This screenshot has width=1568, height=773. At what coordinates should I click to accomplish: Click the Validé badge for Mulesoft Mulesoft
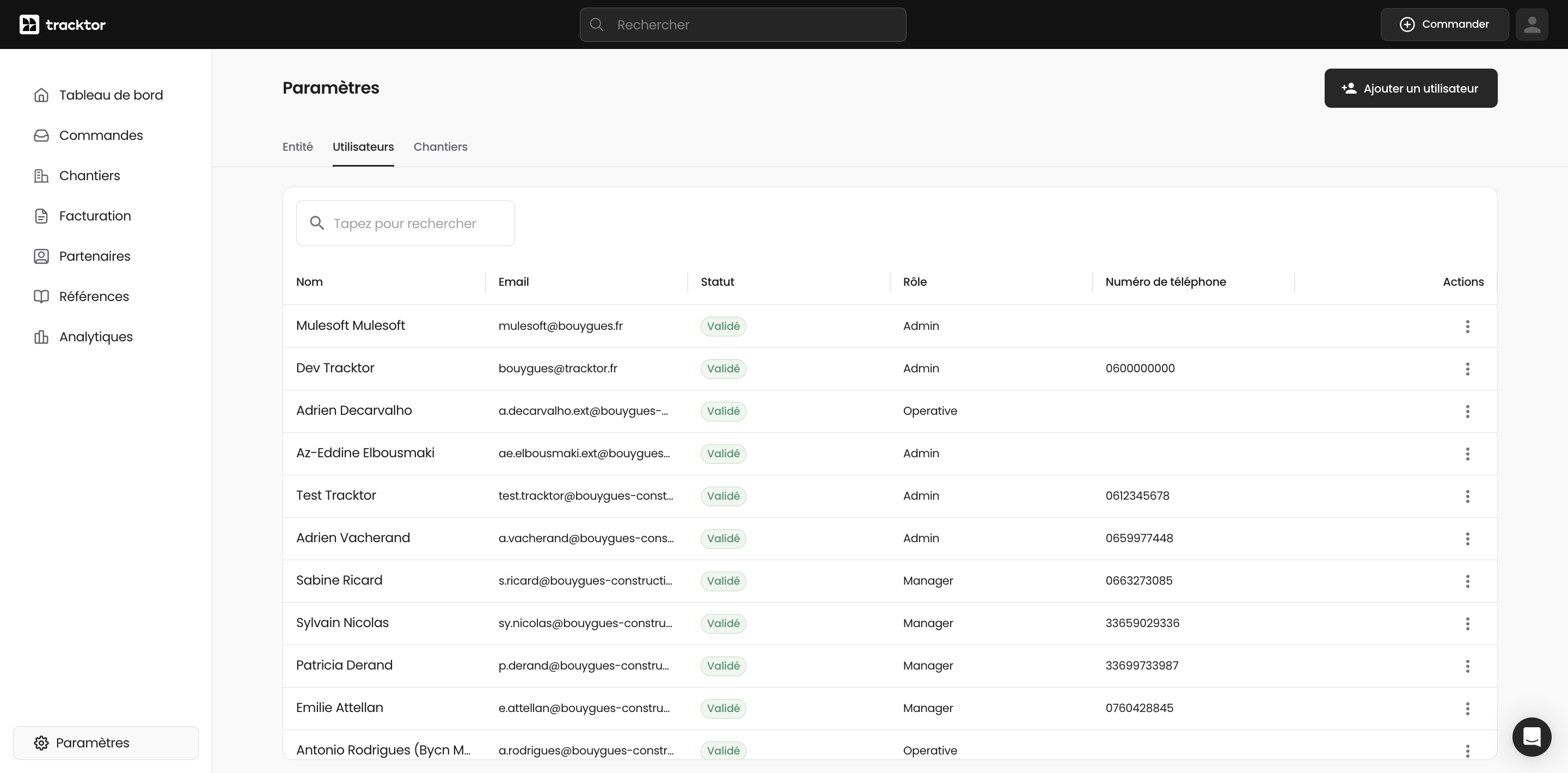click(x=723, y=326)
